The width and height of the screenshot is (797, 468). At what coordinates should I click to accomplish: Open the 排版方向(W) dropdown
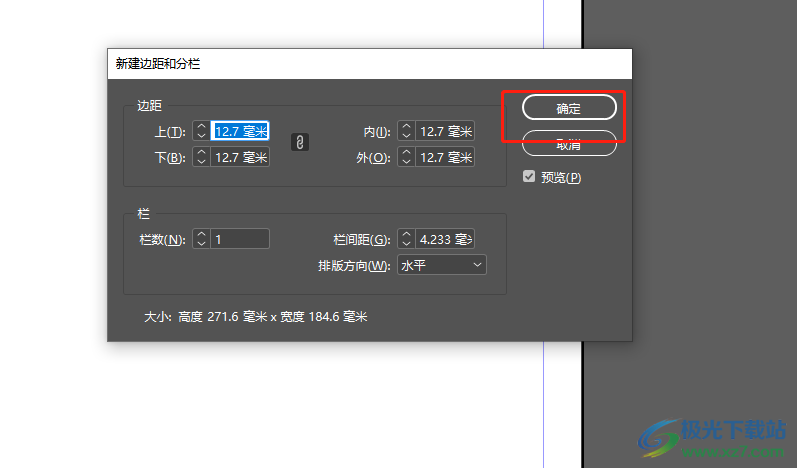point(442,265)
